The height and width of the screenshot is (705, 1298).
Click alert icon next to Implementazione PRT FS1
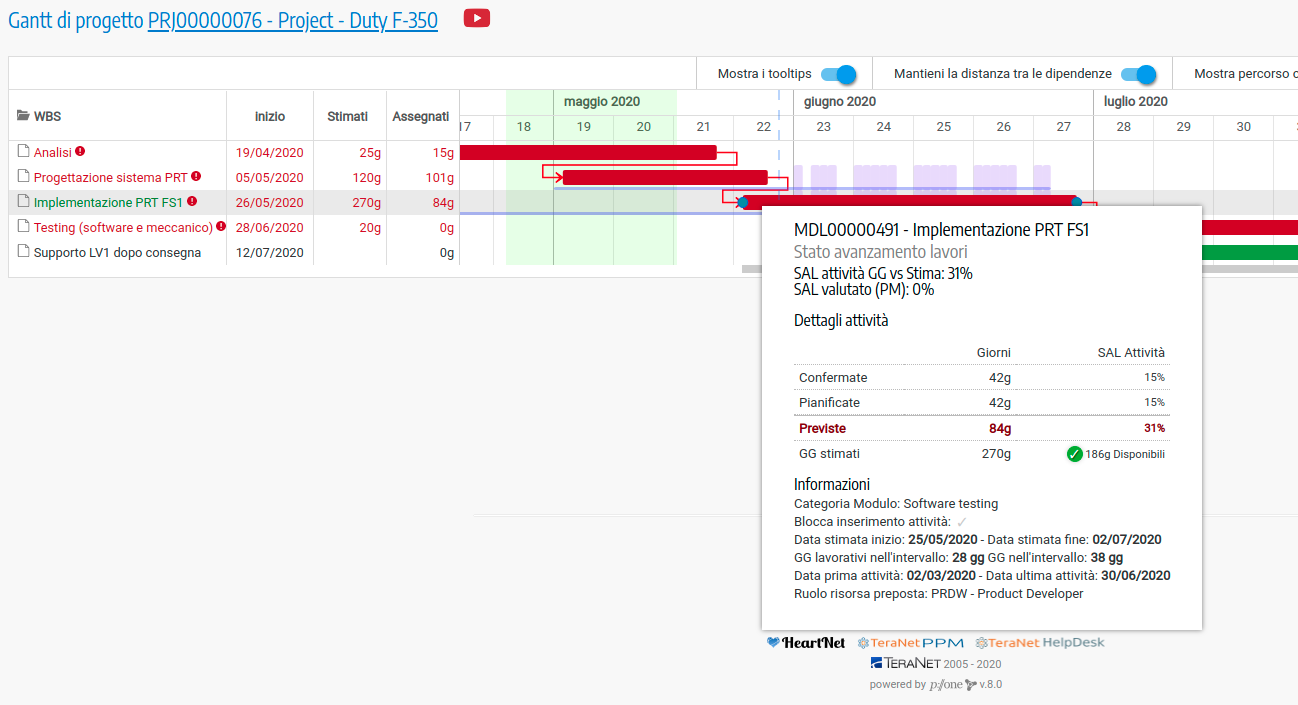(x=192, y=202)
